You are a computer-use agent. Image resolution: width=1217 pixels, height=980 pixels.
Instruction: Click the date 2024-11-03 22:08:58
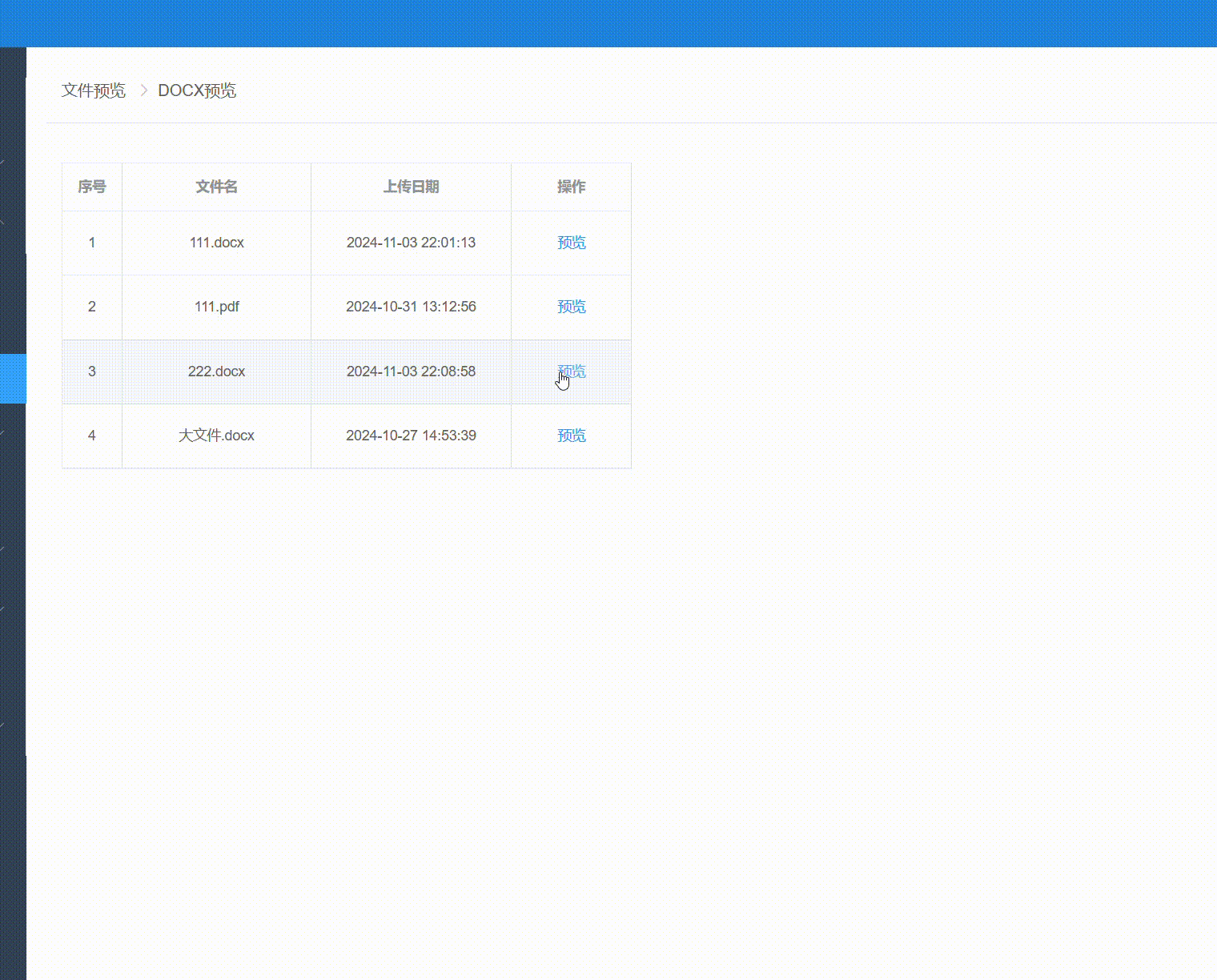click(x=412, y=372)
